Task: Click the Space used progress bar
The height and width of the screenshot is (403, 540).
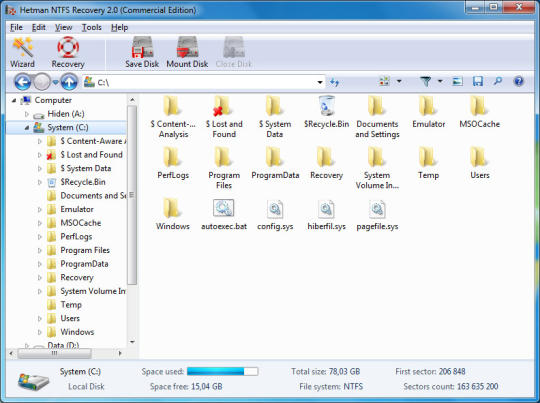Action: coord(222,371)
